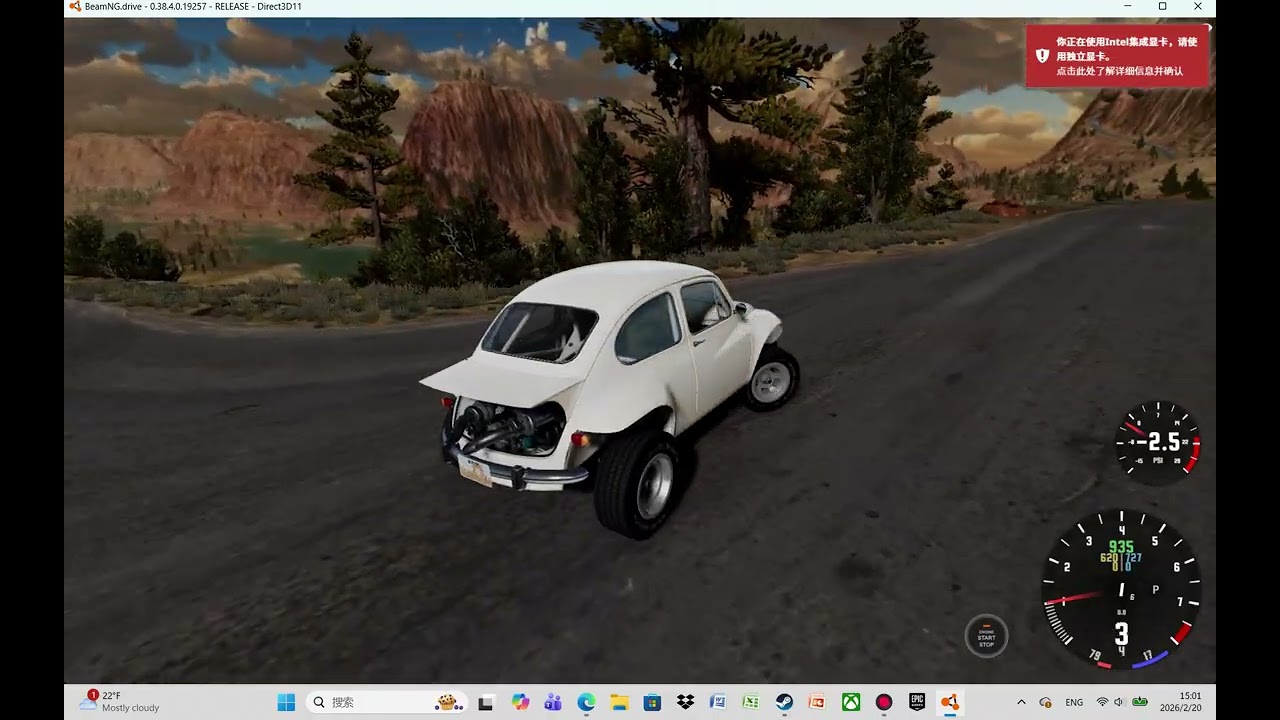Click the BeamNG.drive taskbar icon
Viewport: 1280px width, 720px height.
[950, 702]
